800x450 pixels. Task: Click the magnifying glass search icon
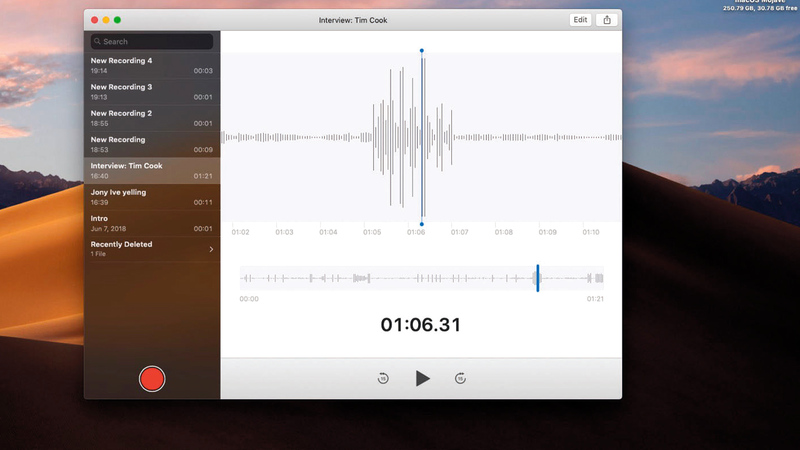pyautogui.click(x=97, y=42)
